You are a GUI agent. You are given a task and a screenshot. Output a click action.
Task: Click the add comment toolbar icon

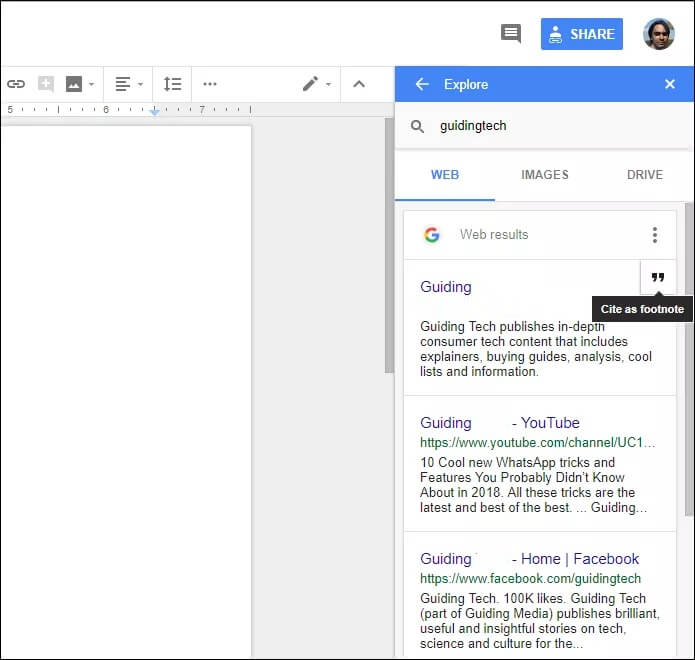[46, 84]
